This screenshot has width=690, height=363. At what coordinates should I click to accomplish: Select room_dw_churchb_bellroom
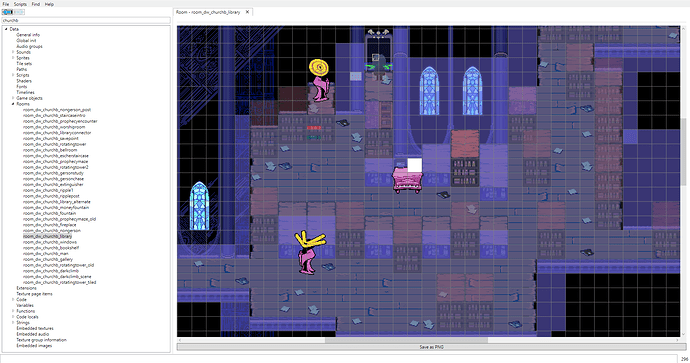point(50,150)
